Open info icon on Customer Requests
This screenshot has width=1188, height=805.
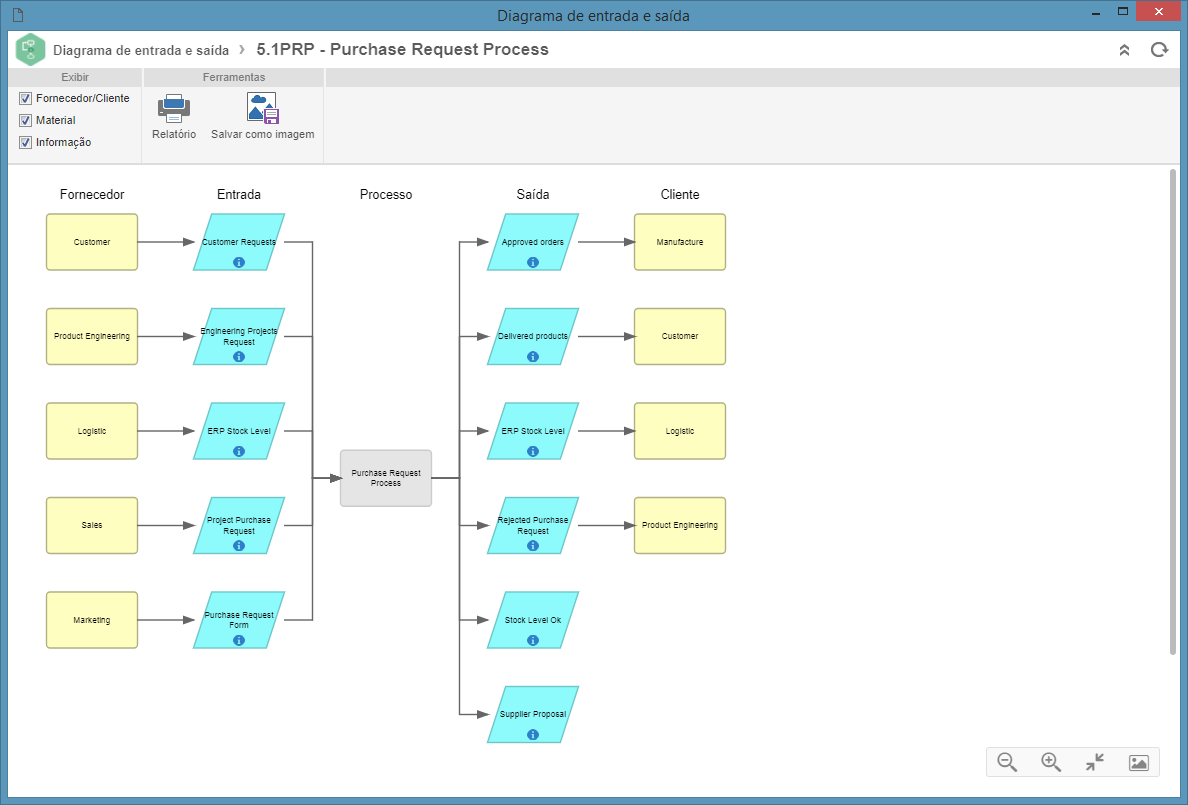click(239, 262)
